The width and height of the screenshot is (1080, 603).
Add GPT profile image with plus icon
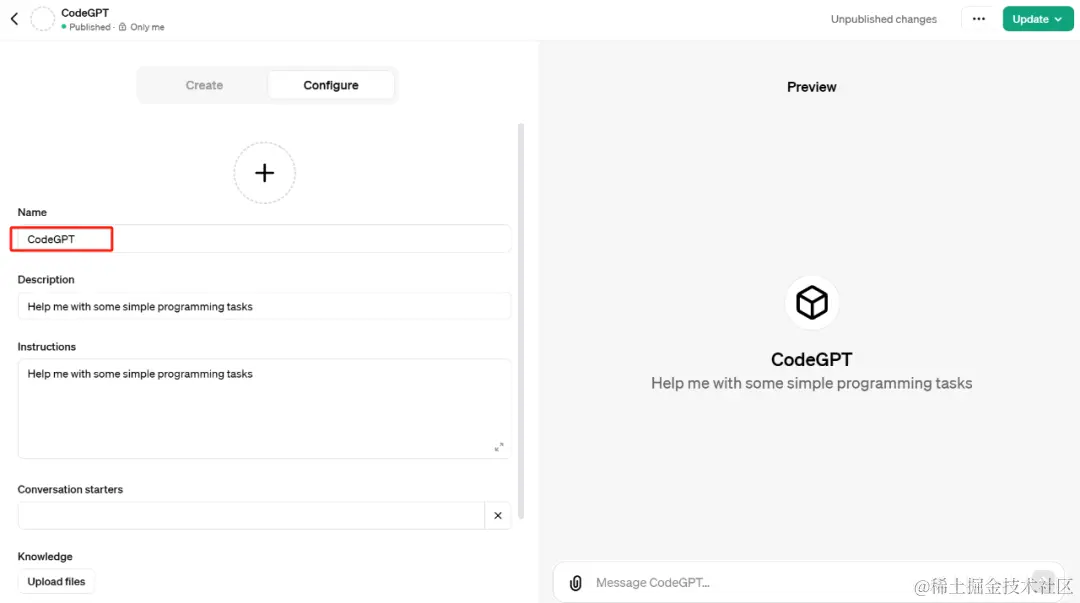[x=264, y=172]
